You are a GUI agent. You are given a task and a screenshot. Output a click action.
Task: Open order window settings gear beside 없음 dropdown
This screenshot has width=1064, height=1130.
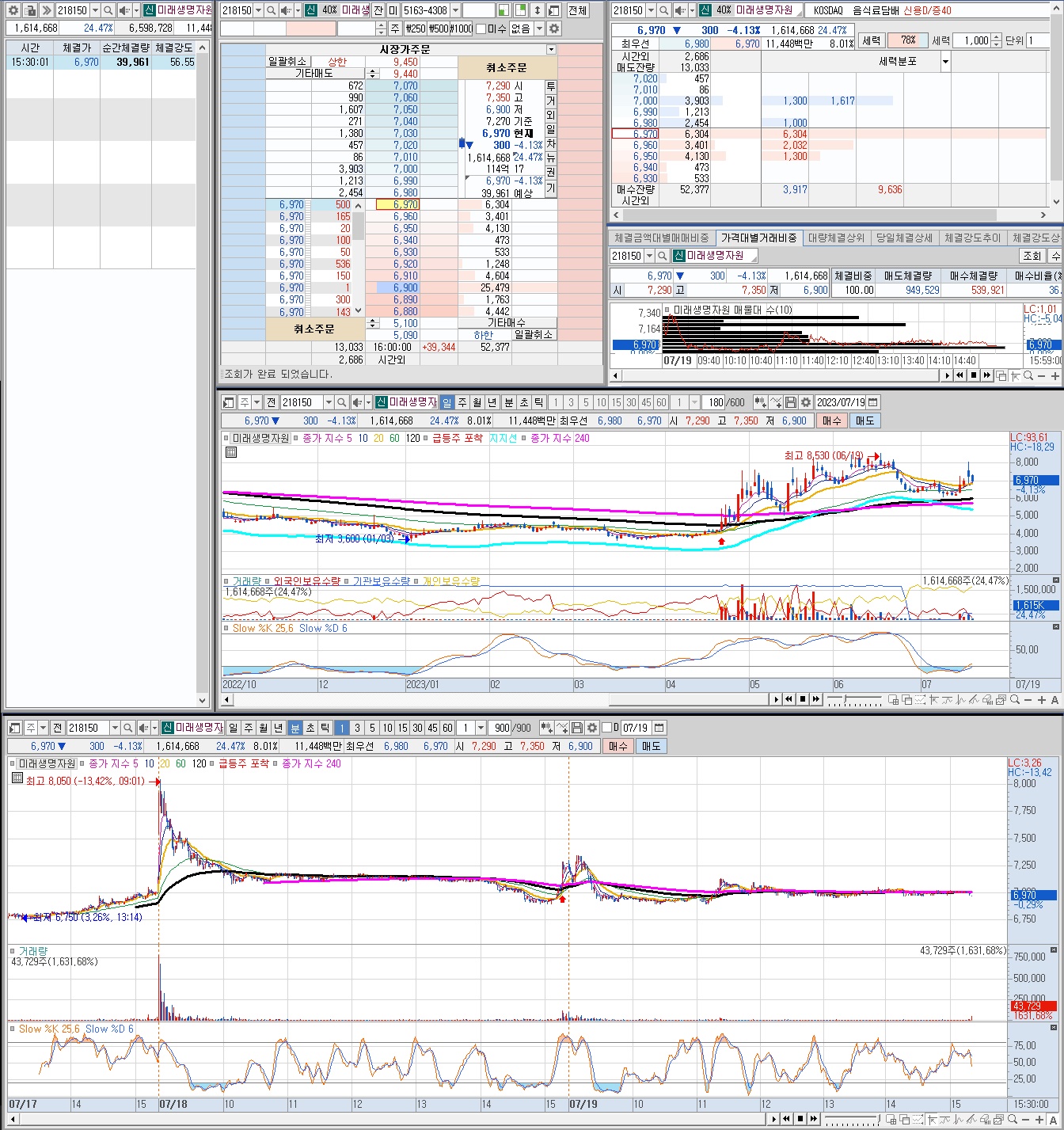554,29
